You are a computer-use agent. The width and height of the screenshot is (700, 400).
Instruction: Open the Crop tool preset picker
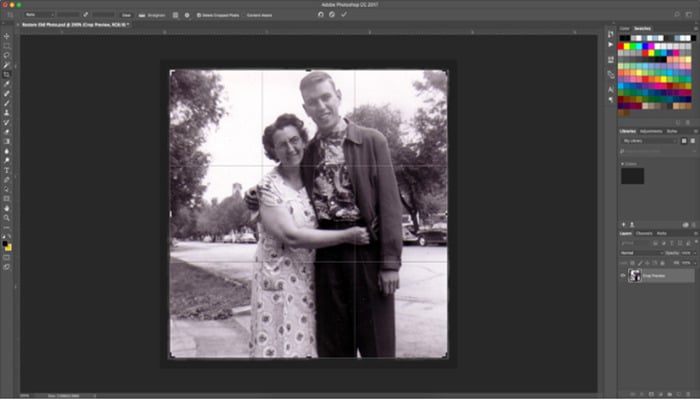point(11,15)
